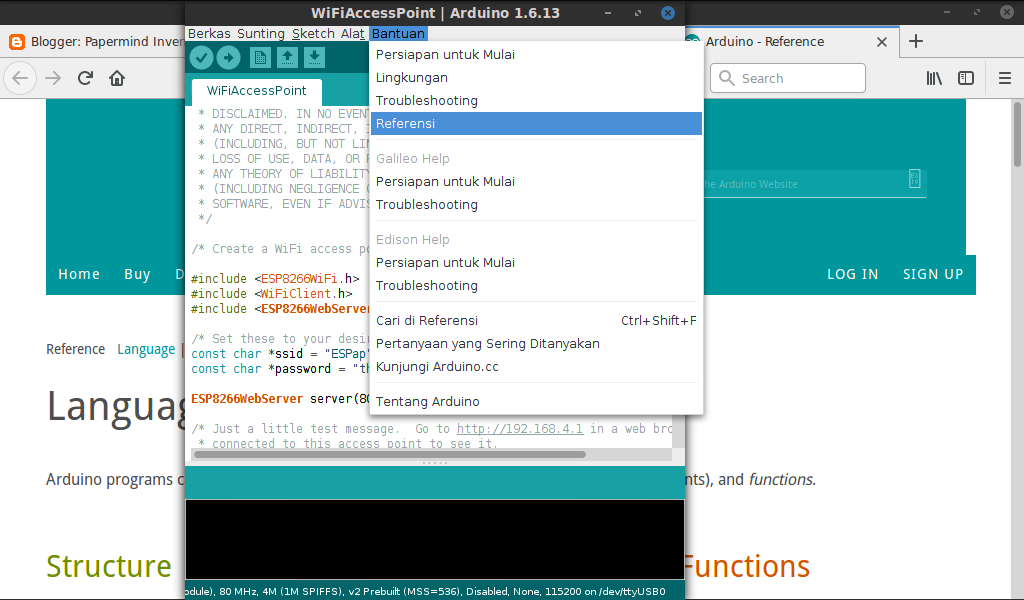Click the SIGN UP button
1024x600 pixels.
pos(932,273)
